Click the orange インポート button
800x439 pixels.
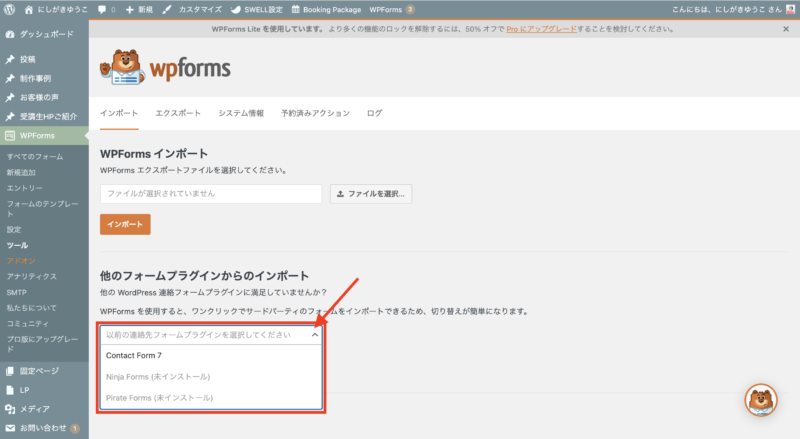tap(125, 224)
